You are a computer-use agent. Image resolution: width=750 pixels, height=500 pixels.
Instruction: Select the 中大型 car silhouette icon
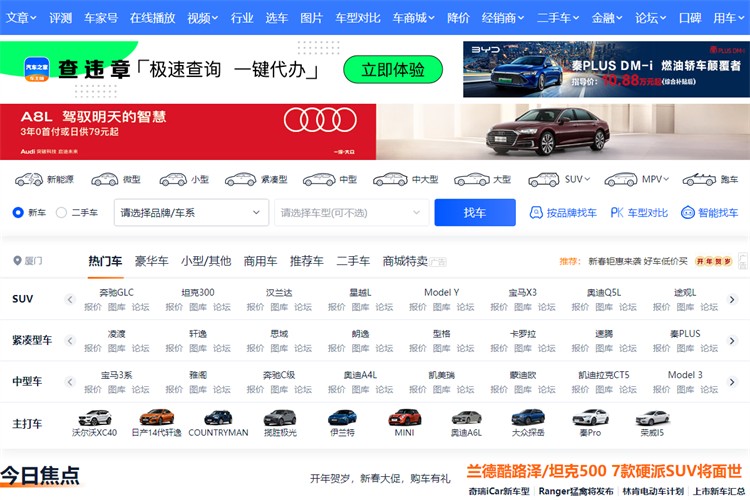point(390,179)
